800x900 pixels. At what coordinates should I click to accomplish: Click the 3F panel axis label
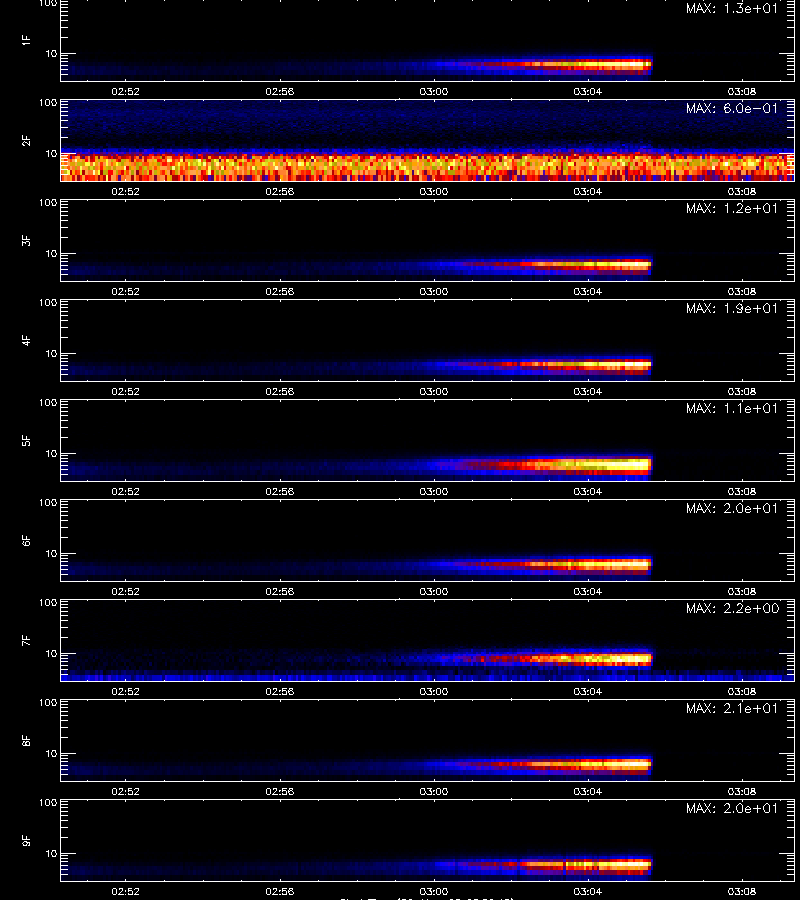coord(26,240)
